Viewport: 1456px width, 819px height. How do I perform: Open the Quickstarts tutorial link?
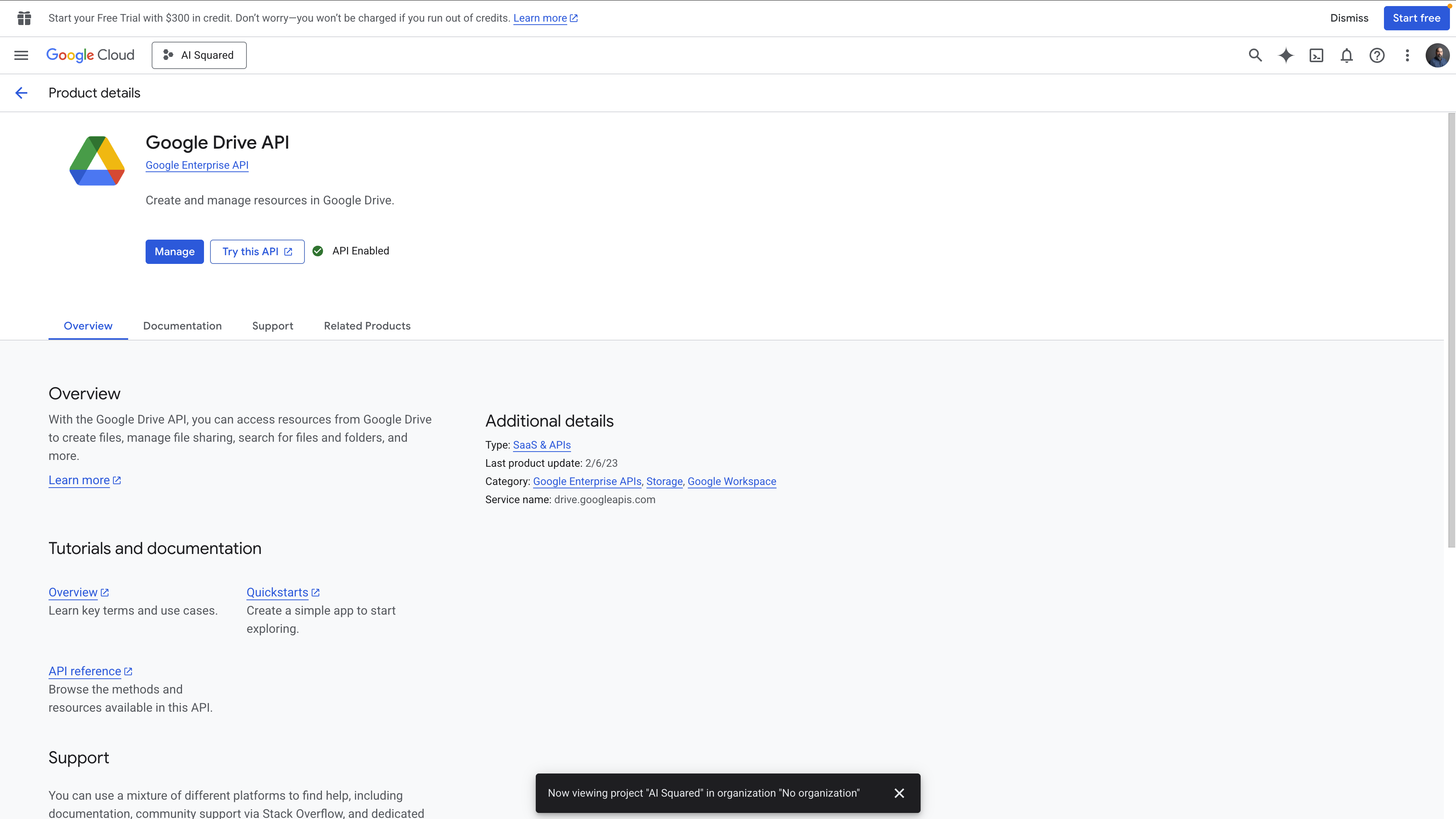point(283,592)
